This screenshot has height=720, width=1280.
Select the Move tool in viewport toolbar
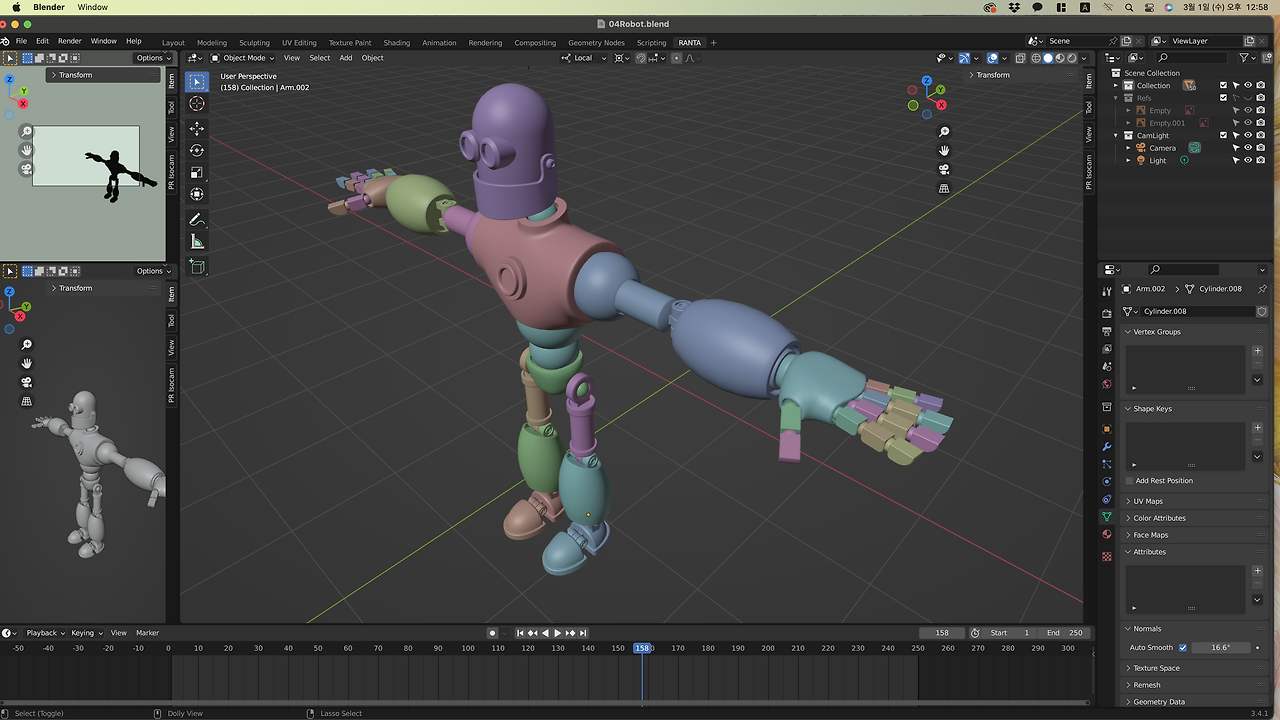click(197, 128)
